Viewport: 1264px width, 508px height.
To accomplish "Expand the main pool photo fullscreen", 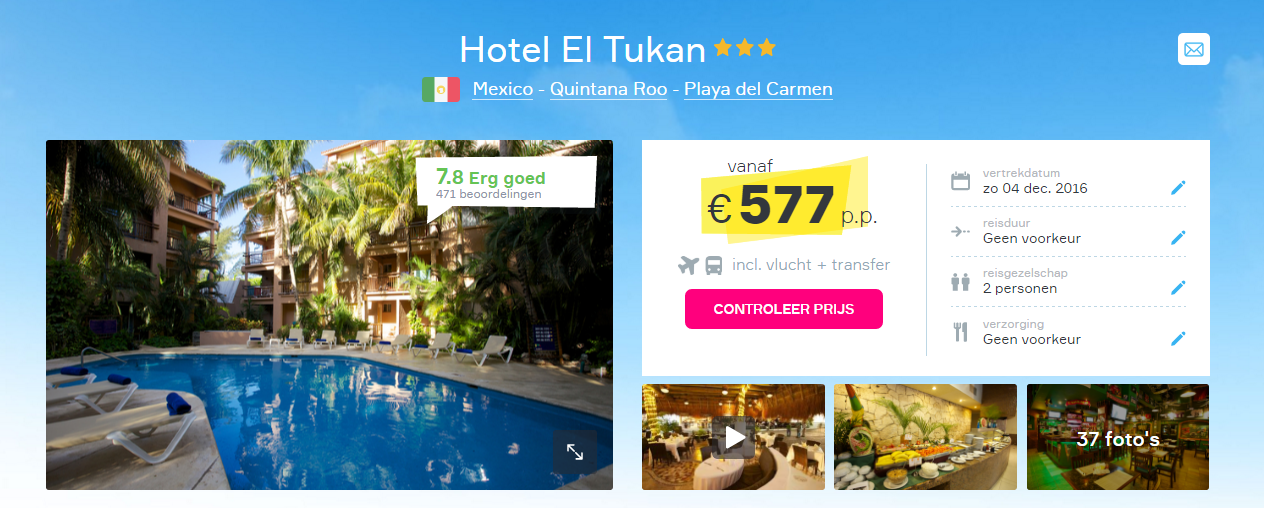I will pos(575,451).
